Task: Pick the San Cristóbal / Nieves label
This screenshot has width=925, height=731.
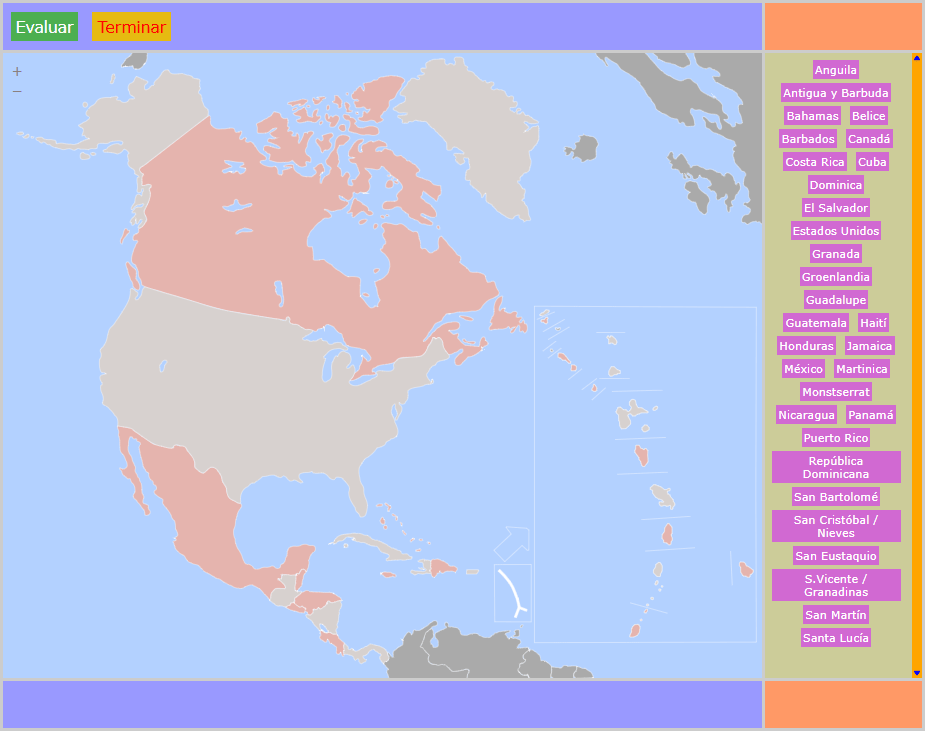Action: pyautogui.click(x=836, y=526)
